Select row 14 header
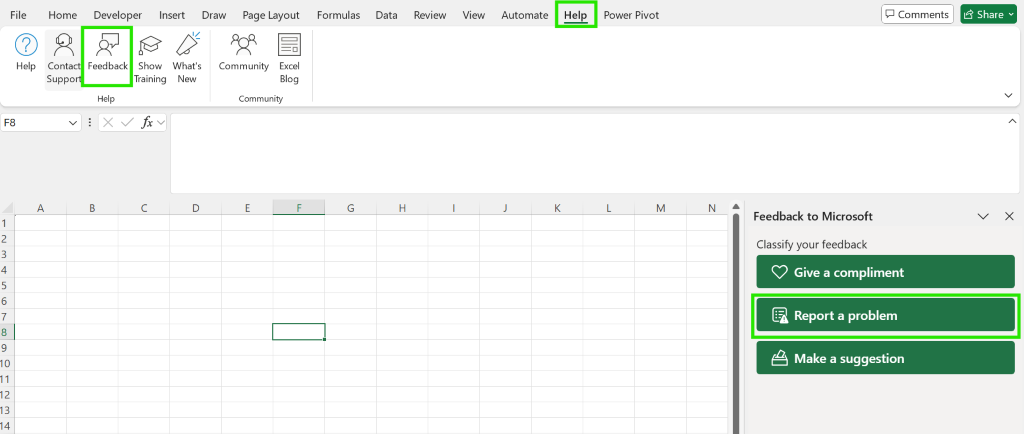Viewport: 1024px width, 434px height. pyautogui.click(x=7, y=426)
